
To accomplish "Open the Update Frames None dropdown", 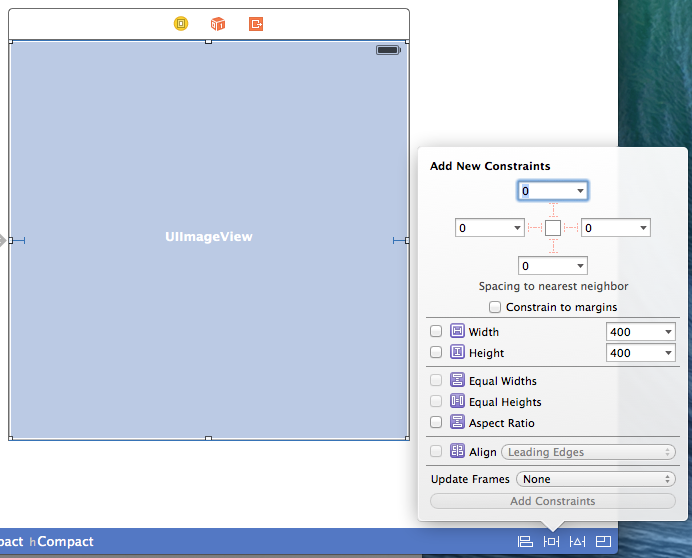I will tap(596, 479).
